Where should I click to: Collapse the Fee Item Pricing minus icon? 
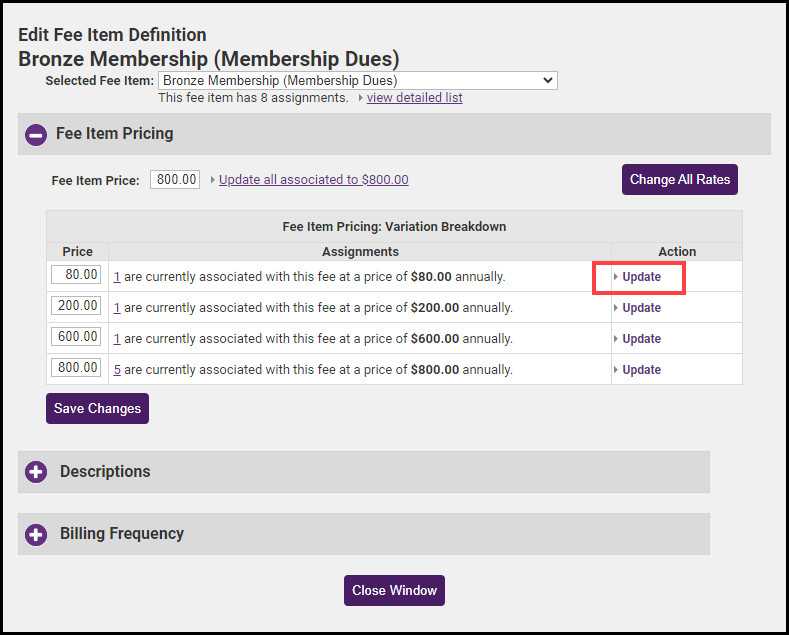pyautogui.click(x=36, y=135)
